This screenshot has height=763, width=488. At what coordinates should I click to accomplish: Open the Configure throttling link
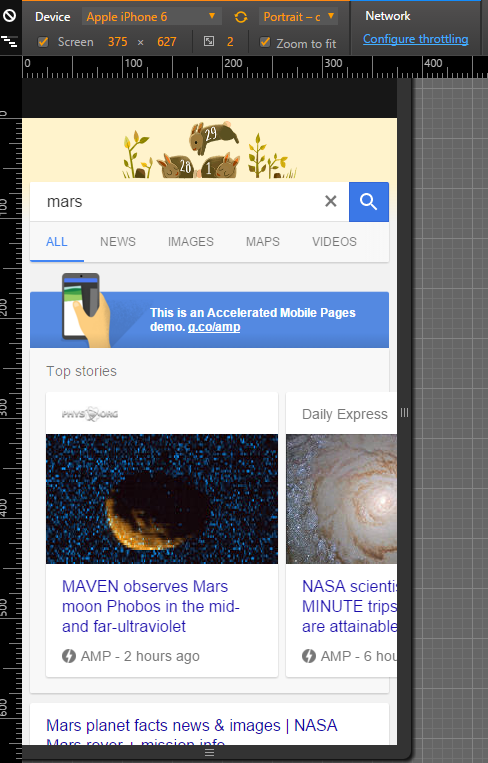tap(416, 39)
